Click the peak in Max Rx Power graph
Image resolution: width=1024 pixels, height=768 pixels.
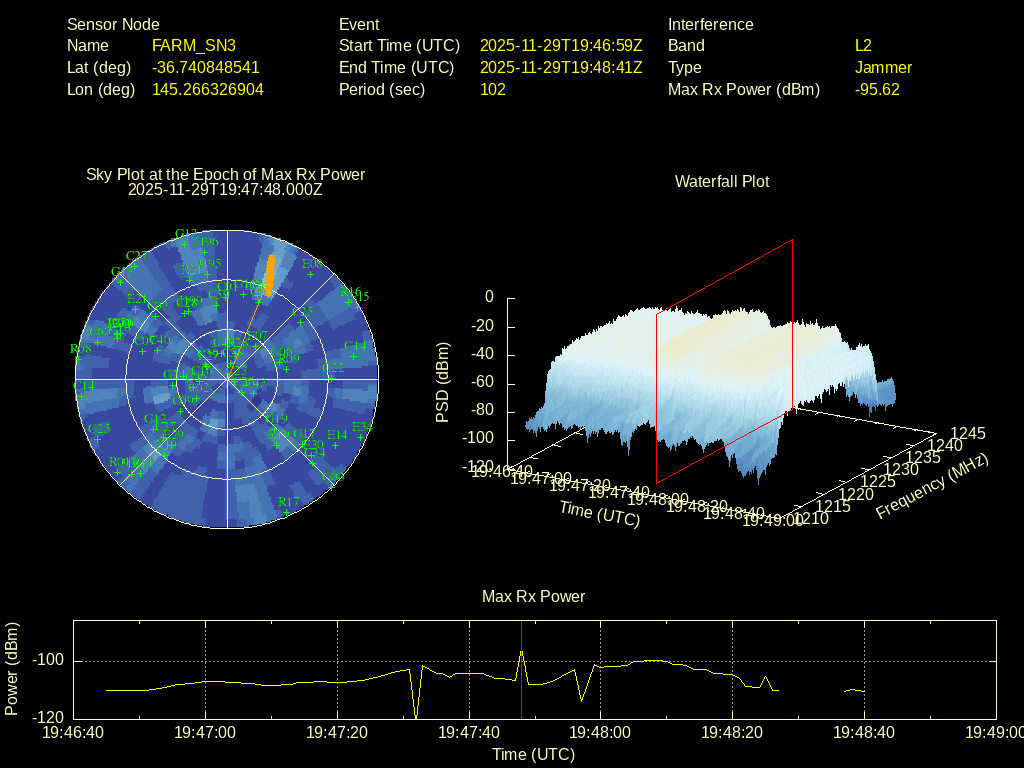coord(521,652)
